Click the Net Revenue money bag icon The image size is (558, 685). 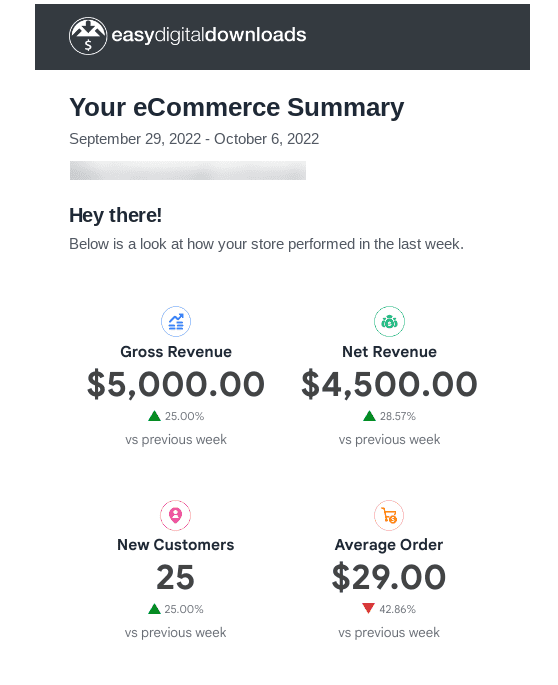pyautogui.click(x=389, y=322)
